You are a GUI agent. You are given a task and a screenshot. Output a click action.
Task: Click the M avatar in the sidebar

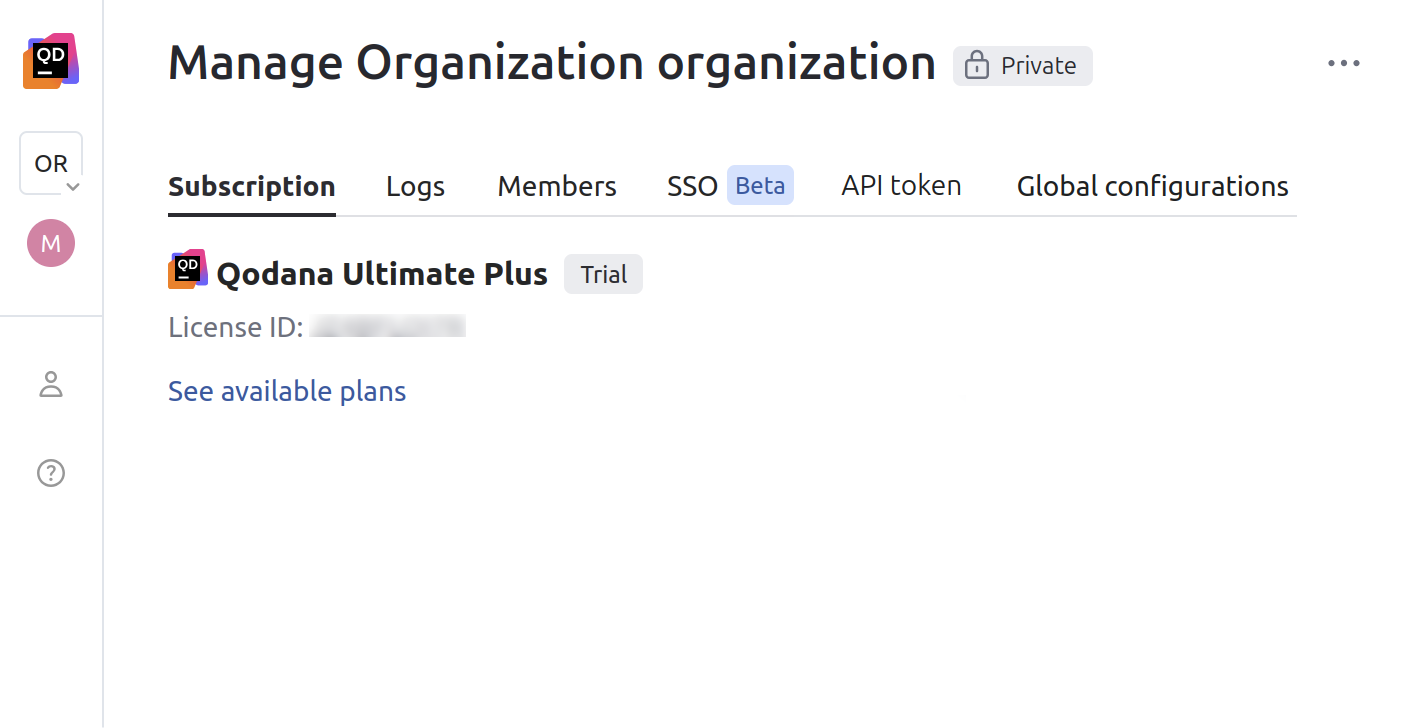click(x=50, y=242)
